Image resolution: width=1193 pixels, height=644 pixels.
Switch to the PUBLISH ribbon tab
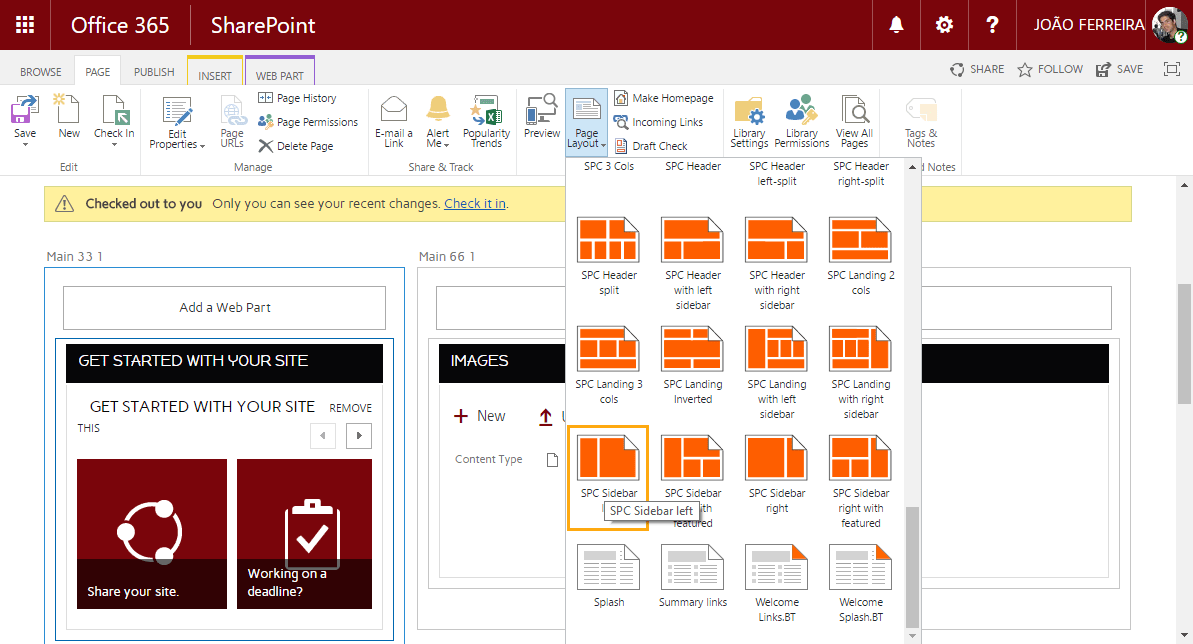coord(154,71)
